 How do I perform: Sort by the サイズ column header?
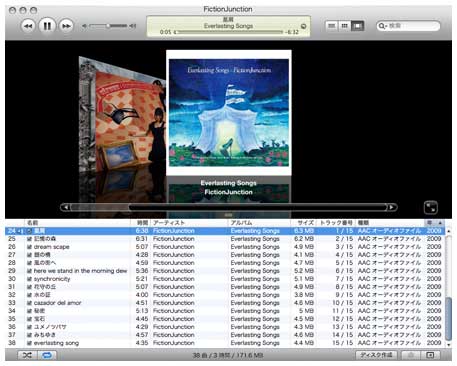click(x=304, y=223)
